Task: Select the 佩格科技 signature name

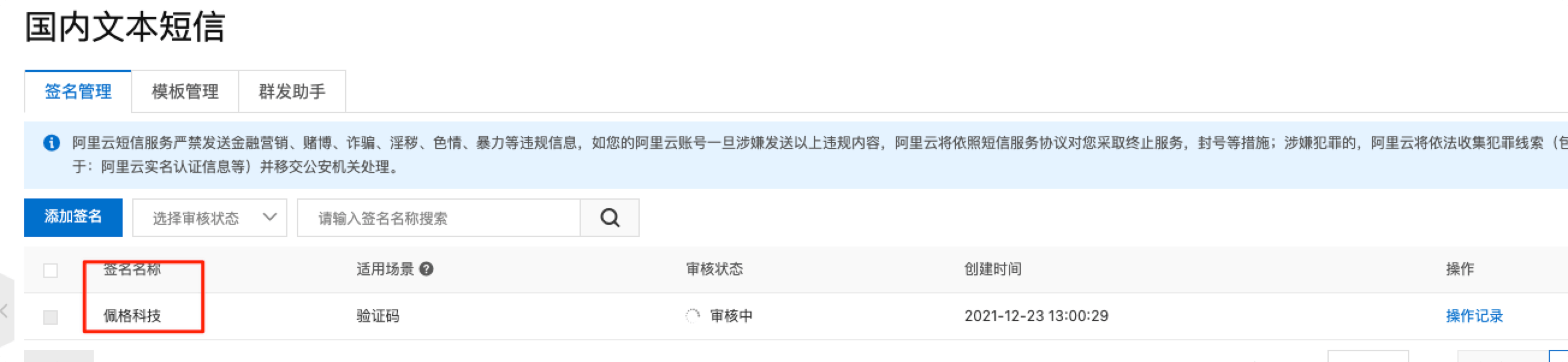Action: pyautogui.click(x=132, y=316)
